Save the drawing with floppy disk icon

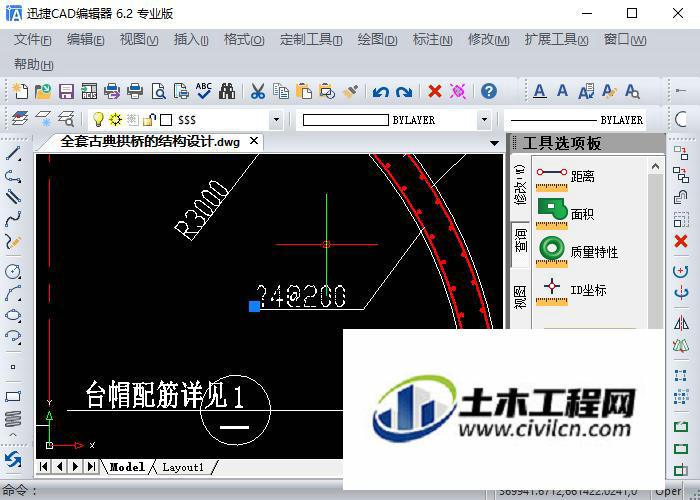click(x=66, y=92)
